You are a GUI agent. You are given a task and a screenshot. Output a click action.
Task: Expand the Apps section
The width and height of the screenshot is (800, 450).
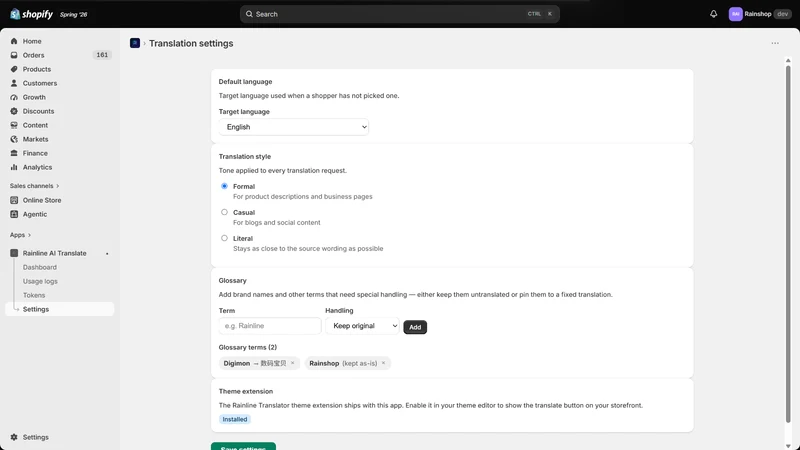pos(20,235)
